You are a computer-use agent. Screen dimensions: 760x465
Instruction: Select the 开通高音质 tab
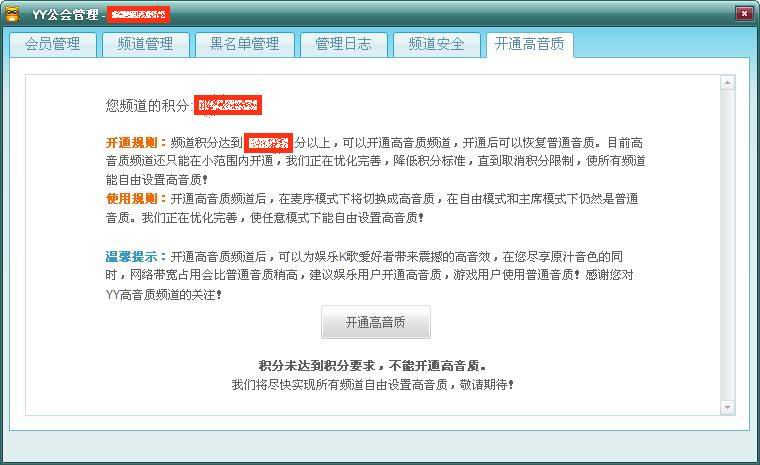(x=530, y=45)
